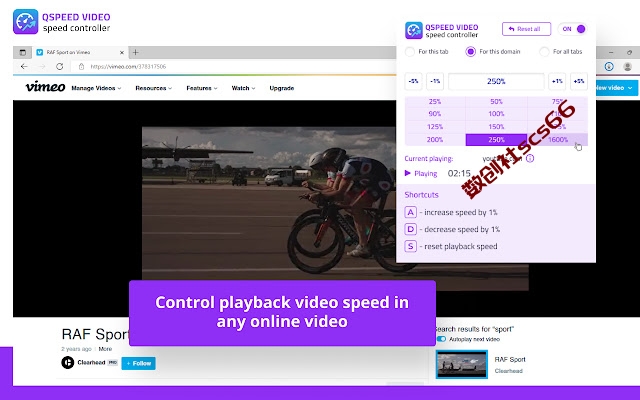Screen dimensions: 640x400
Task: Click the Upgrade menu link
Action: (x=282, y=88)
